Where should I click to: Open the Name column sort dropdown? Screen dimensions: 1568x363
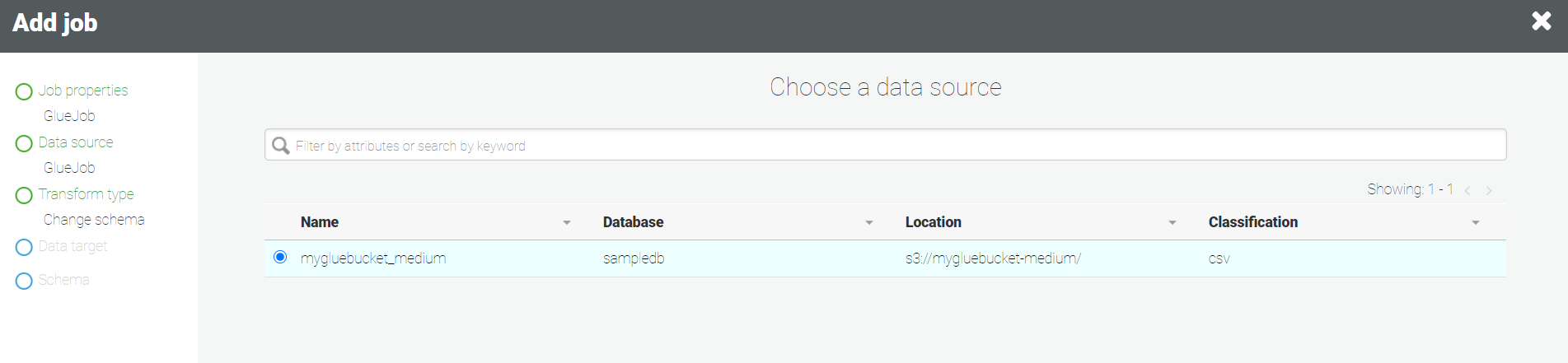(x=567, y=223)
